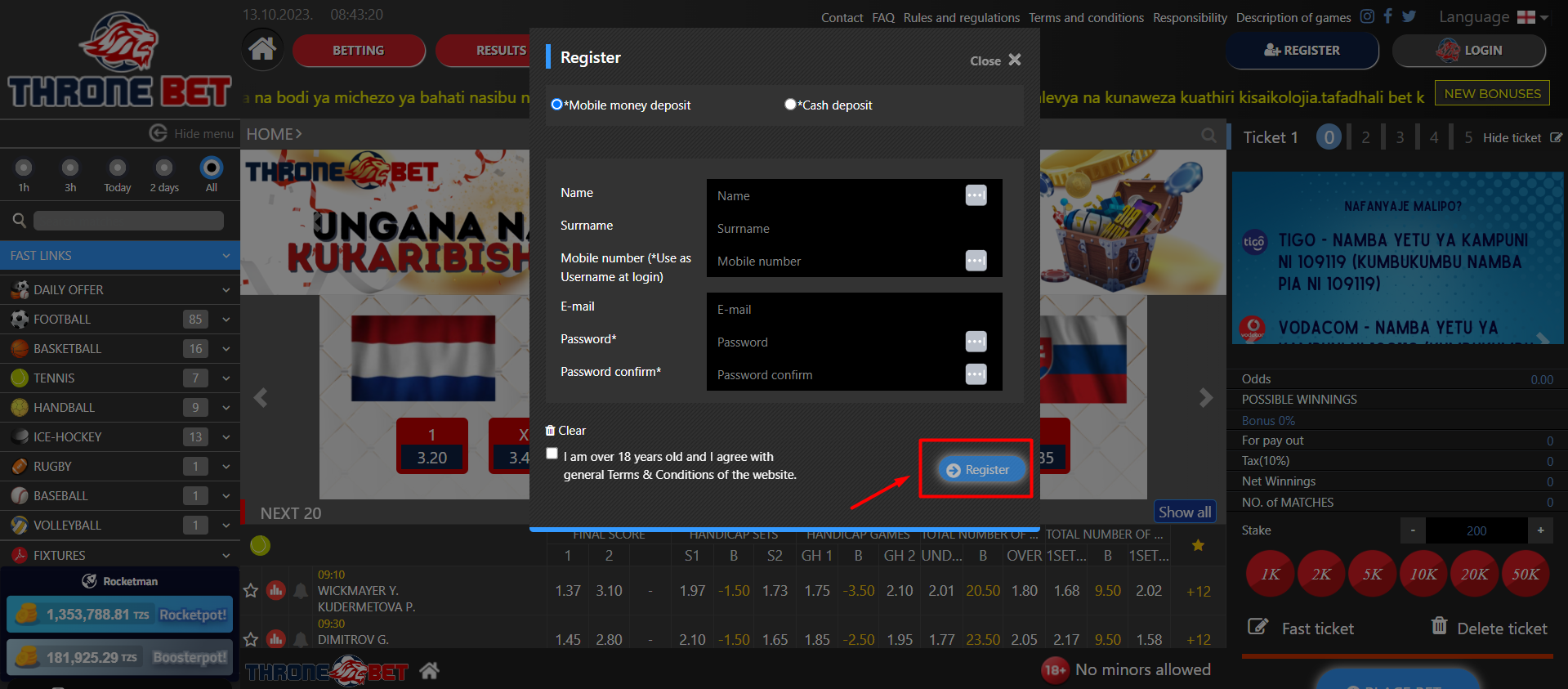The image size is (1568, 689).
Task: Go to previous banner slide arrow
Action: 261,398
